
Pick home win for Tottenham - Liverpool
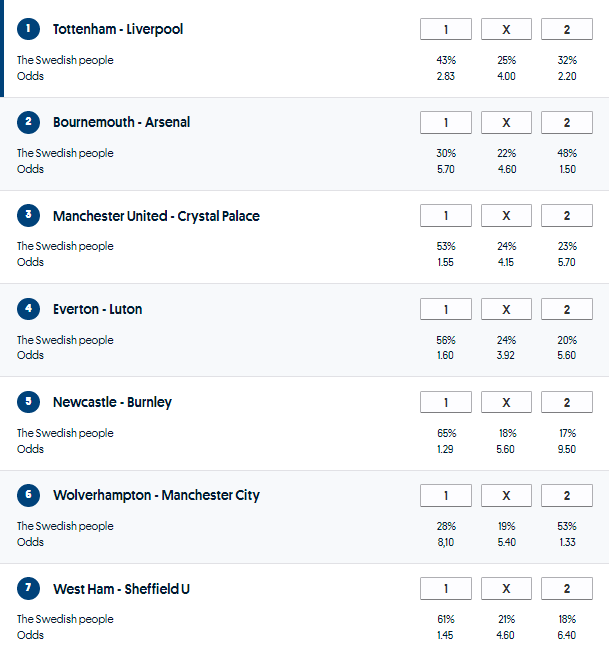[x=446, y=30]
